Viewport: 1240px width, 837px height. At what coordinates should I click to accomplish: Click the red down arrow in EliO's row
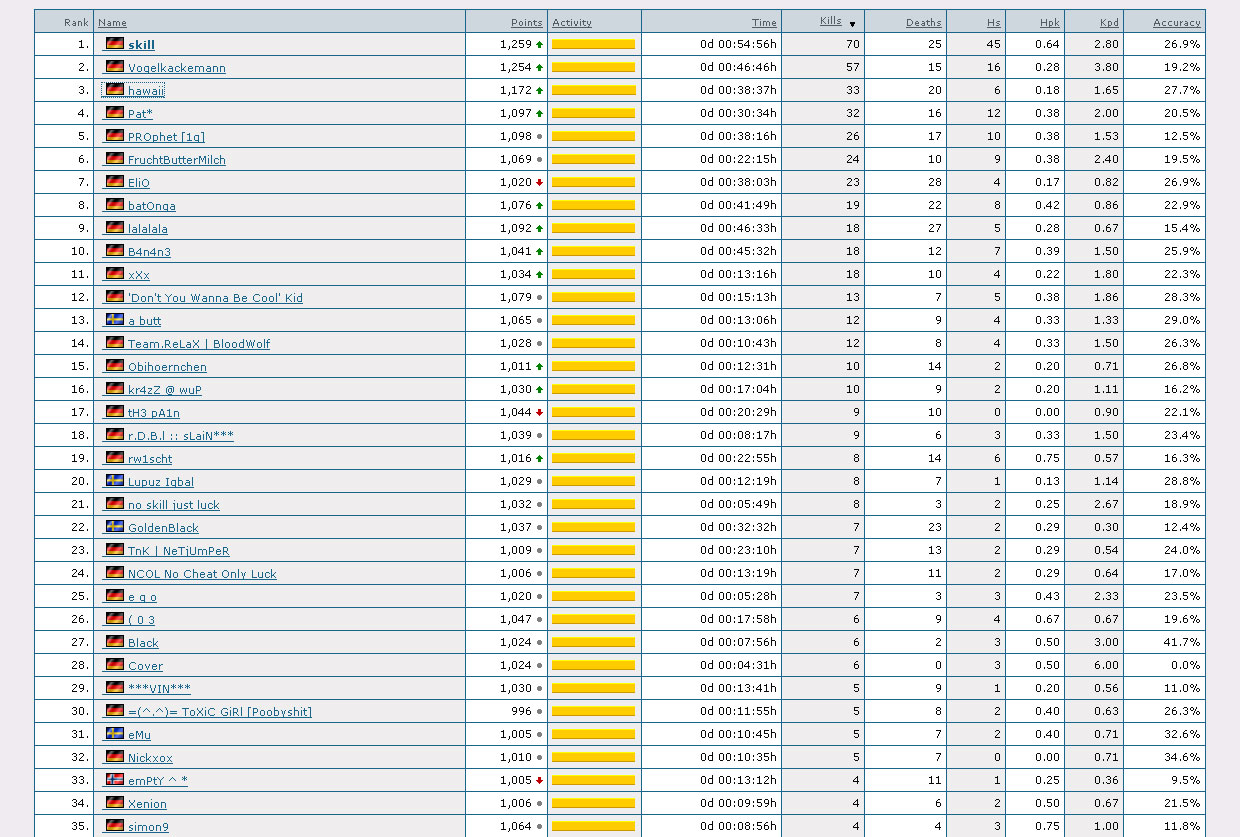tap(540, 183)
